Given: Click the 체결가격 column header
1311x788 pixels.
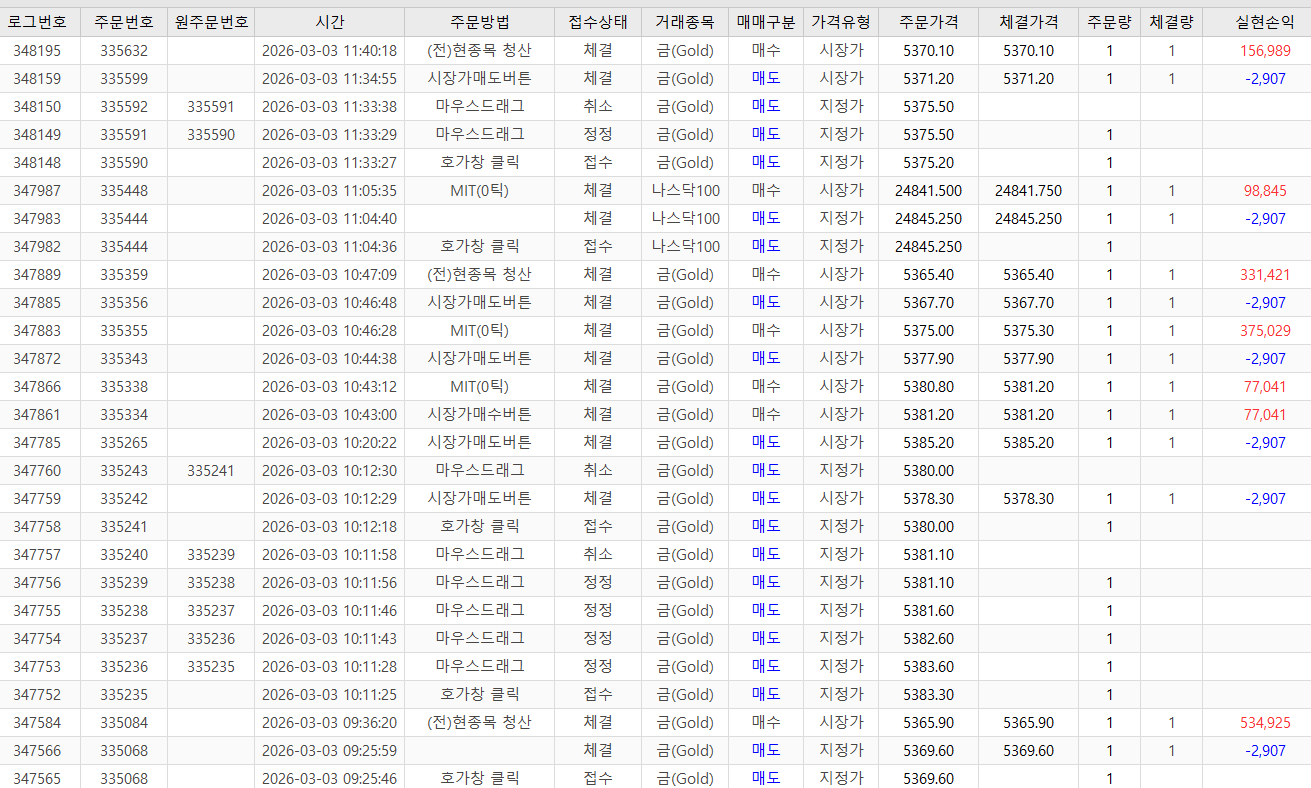Looking at the screenshot, I should click(1028, 21).
